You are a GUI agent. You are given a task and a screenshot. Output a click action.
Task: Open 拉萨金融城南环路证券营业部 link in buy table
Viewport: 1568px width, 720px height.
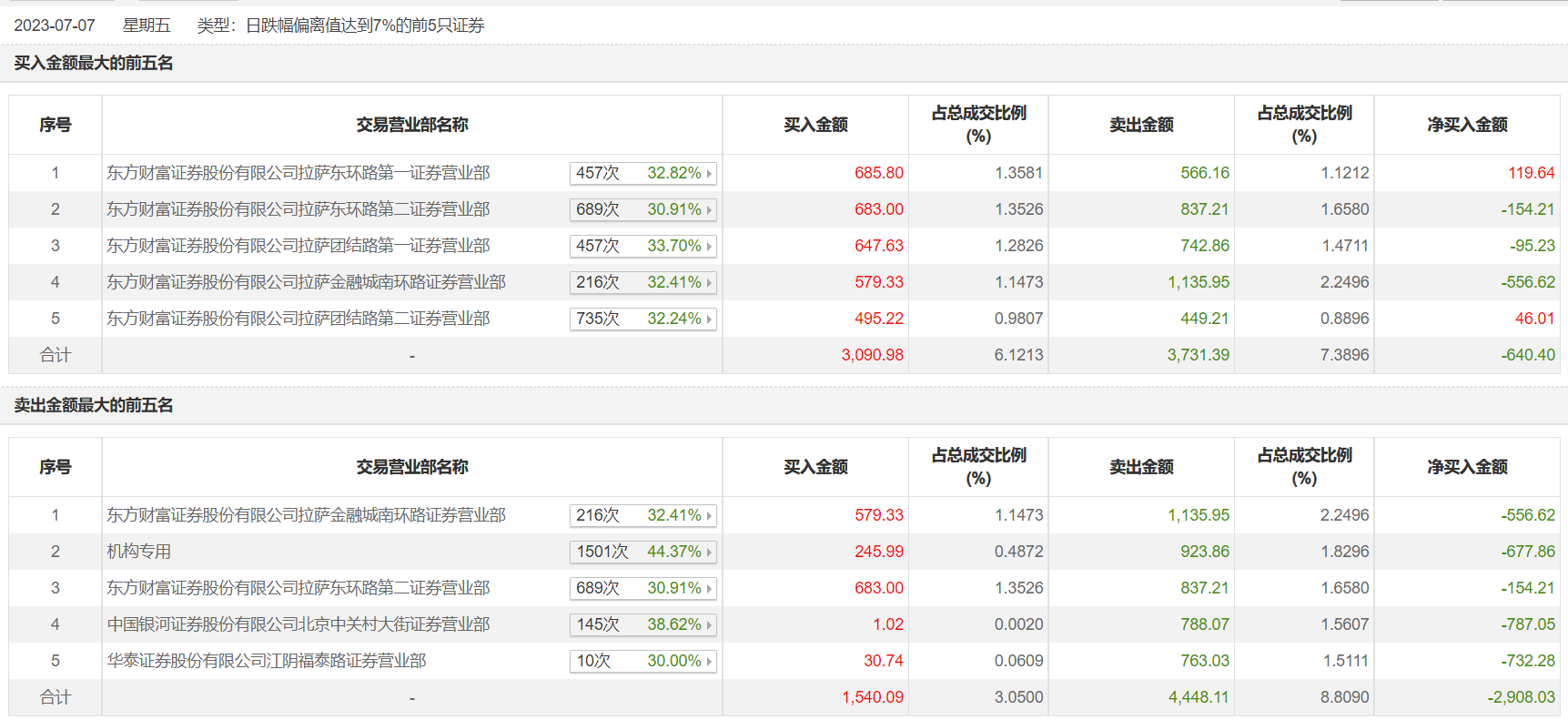[x=307, y=282]
